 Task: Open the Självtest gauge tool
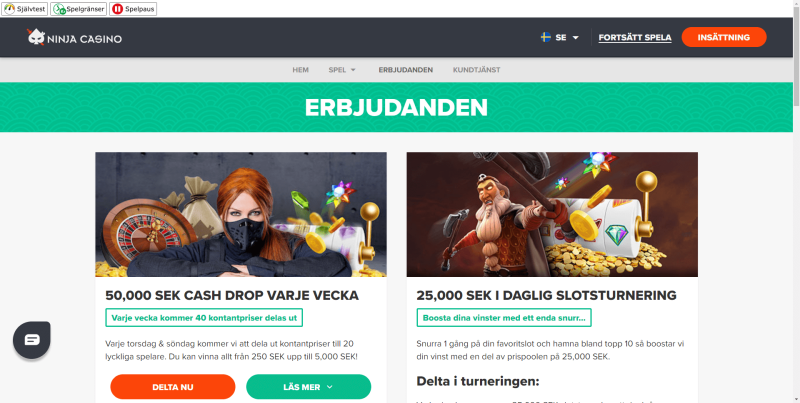tap(24, 9)
